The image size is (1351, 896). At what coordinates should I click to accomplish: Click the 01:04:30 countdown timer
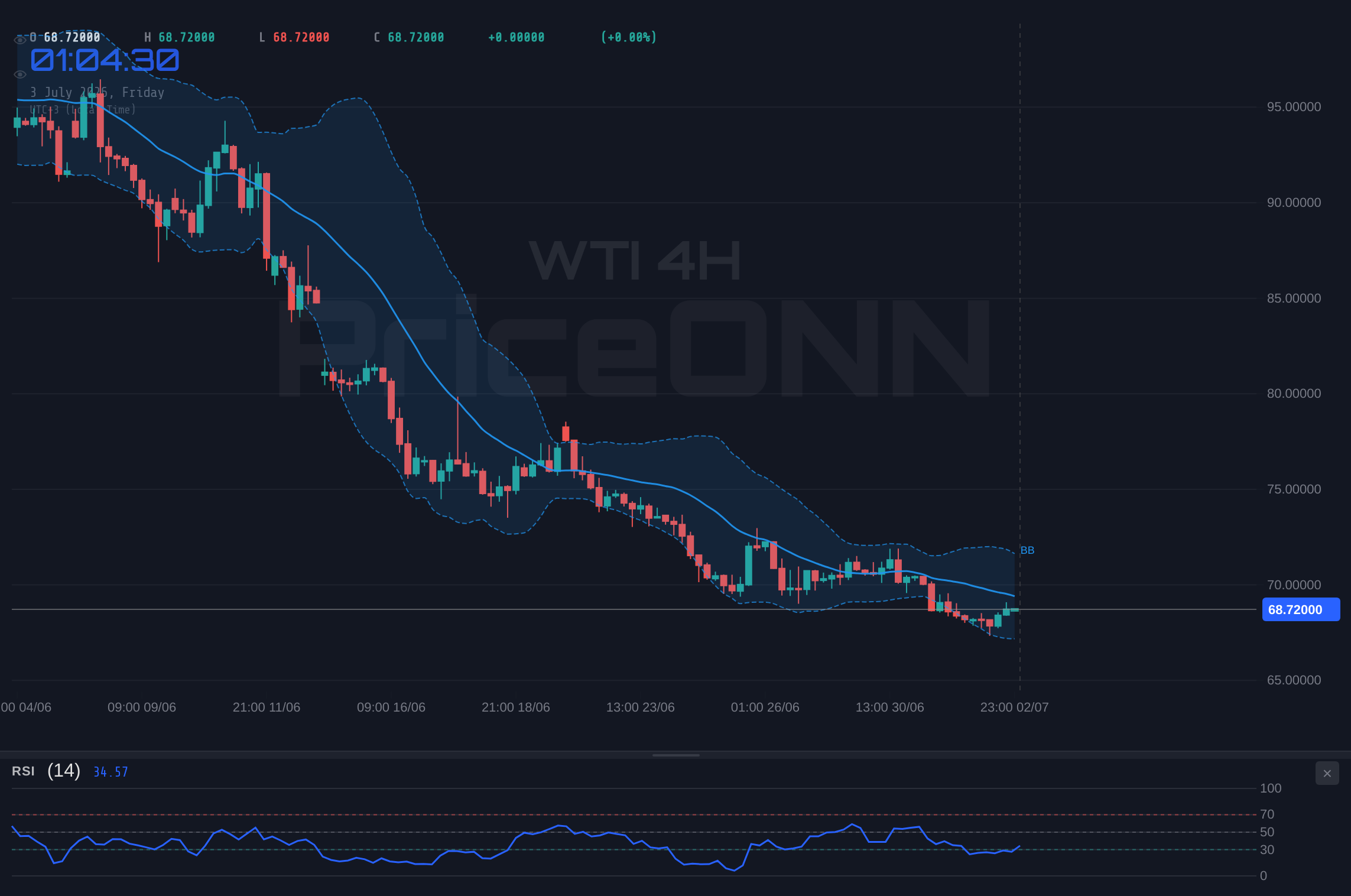pyautogui.click(x=105, y=60)
